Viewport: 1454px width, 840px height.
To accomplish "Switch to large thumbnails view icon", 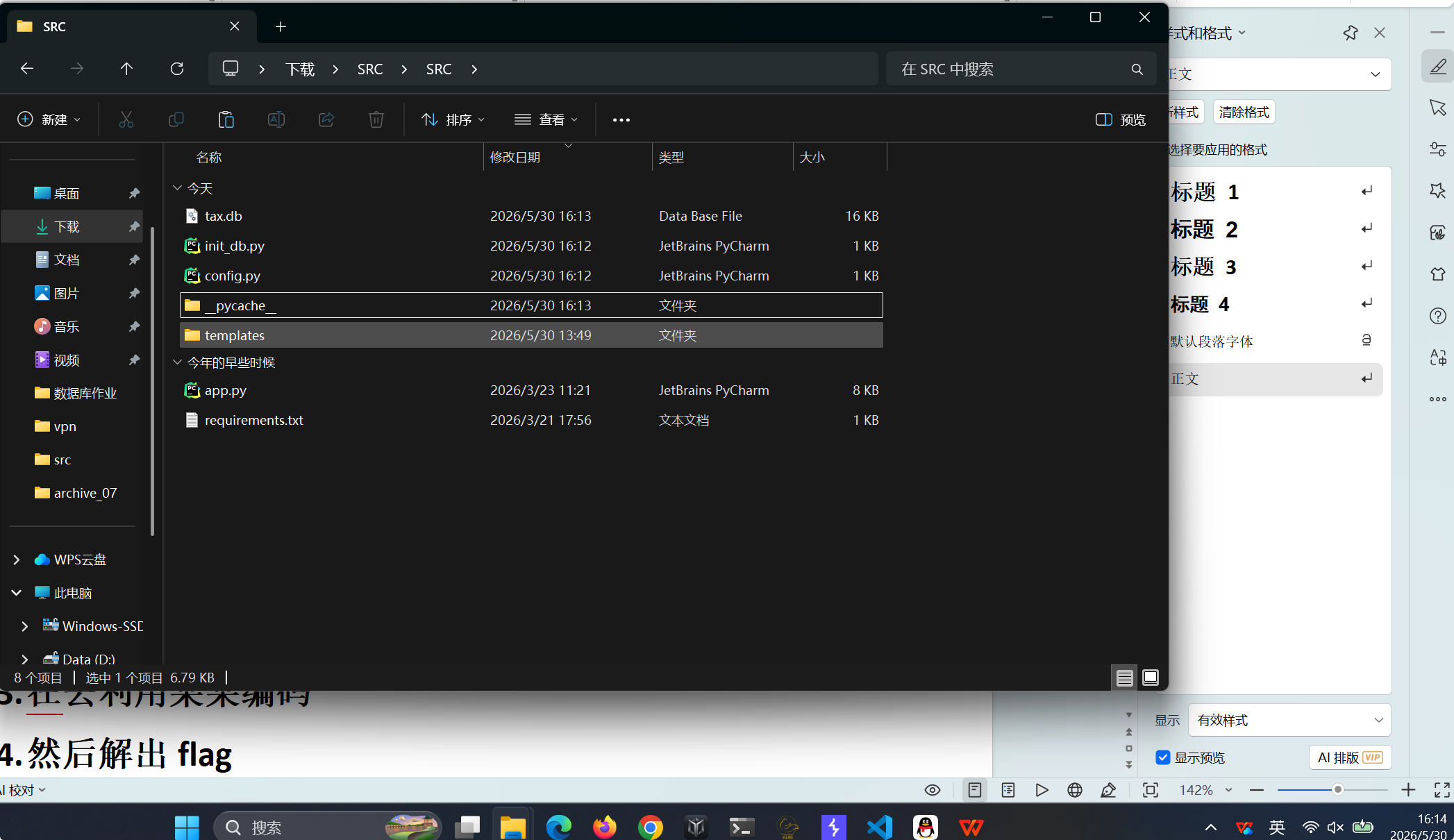I will point(1151,678).
